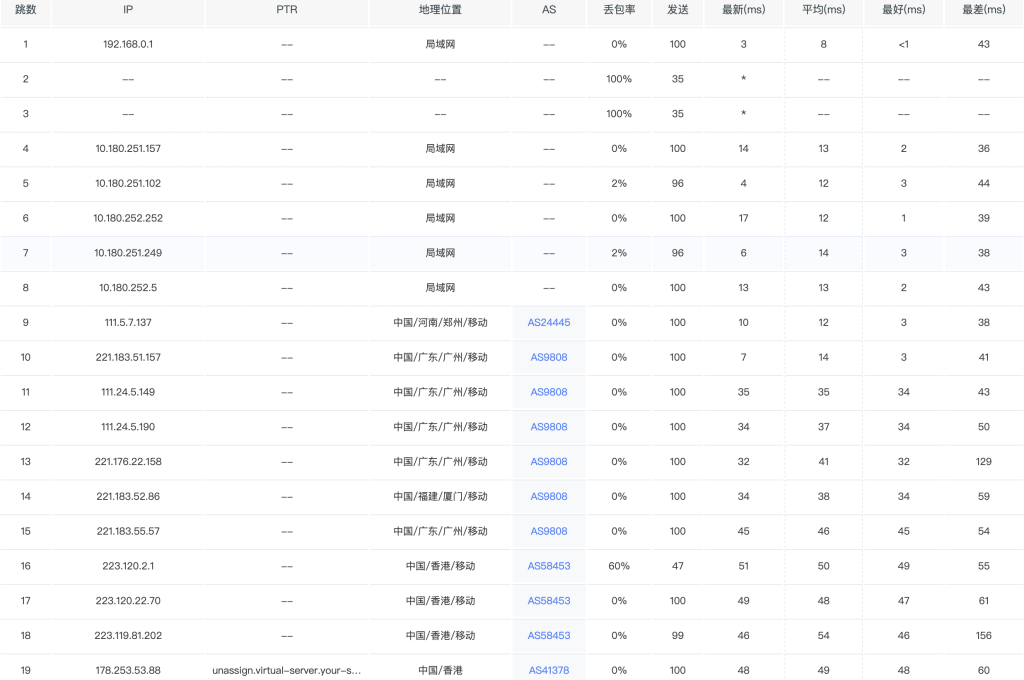Sort by the 丢包率 column header

click(618, 12)
